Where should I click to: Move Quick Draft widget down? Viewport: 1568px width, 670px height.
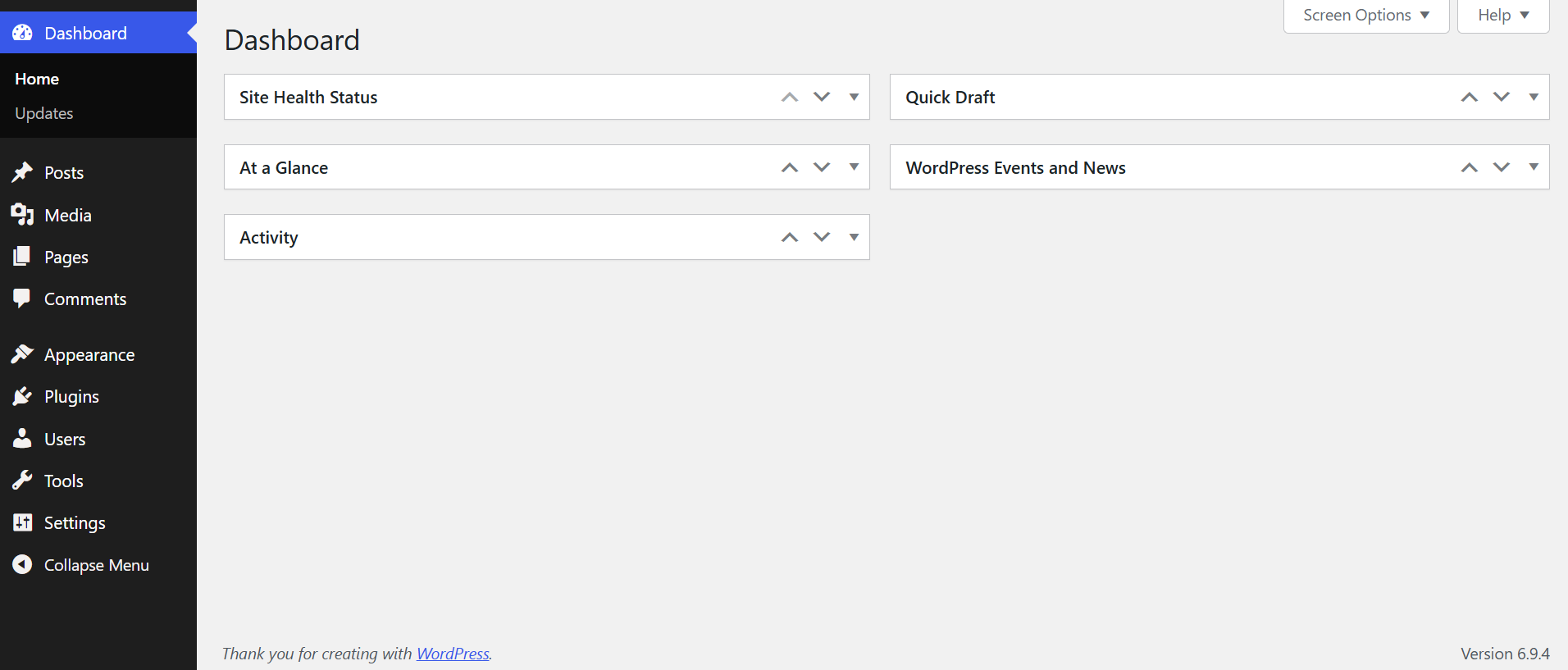[x=1502, y=97]
